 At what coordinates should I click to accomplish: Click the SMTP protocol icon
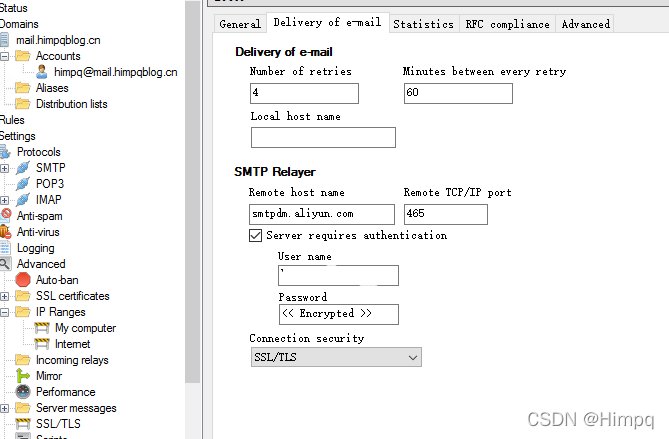click(x=23, y=168)
